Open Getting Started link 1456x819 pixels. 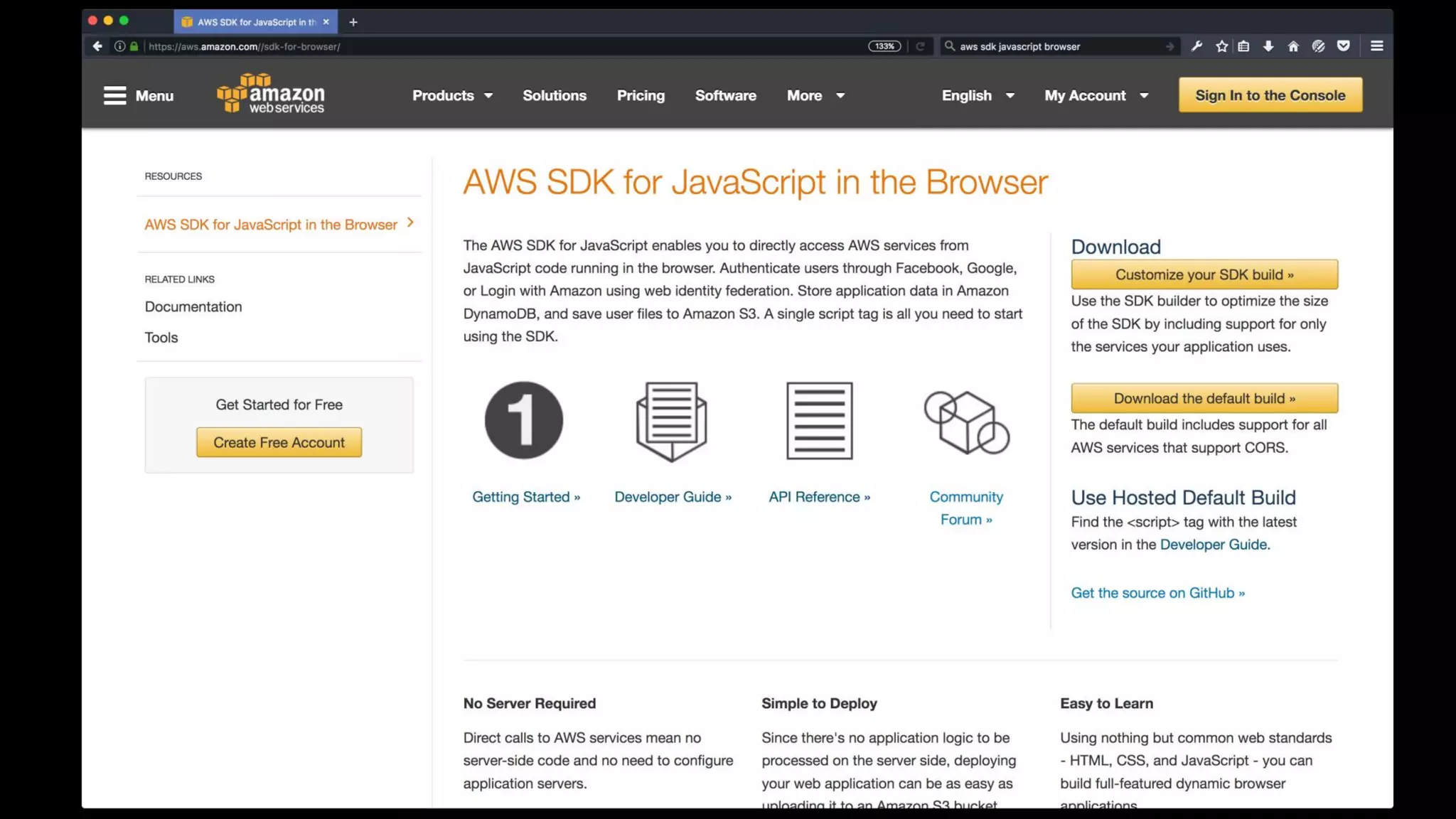pyautogui.click(x=526, y=497)
